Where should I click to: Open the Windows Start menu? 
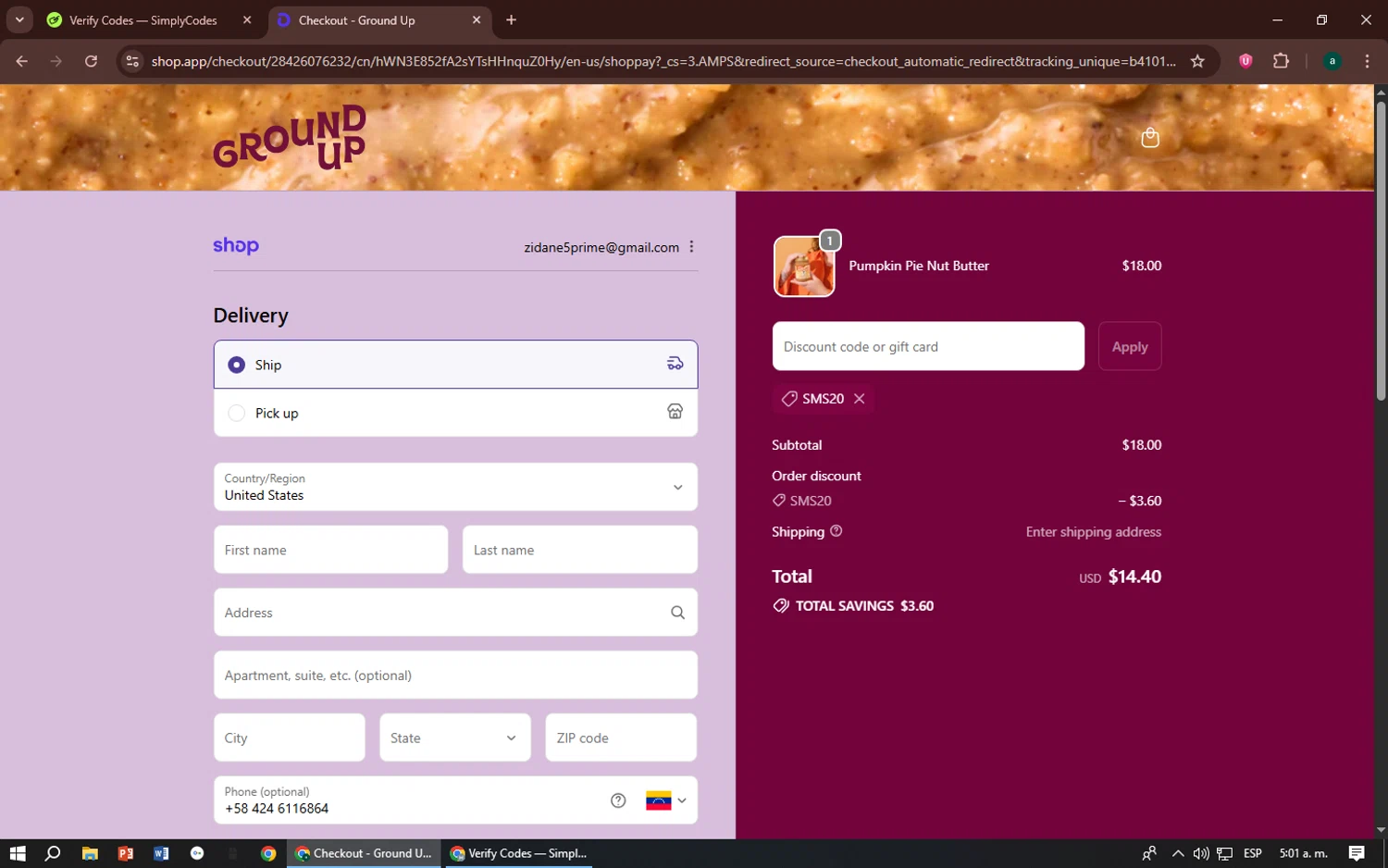18,853
